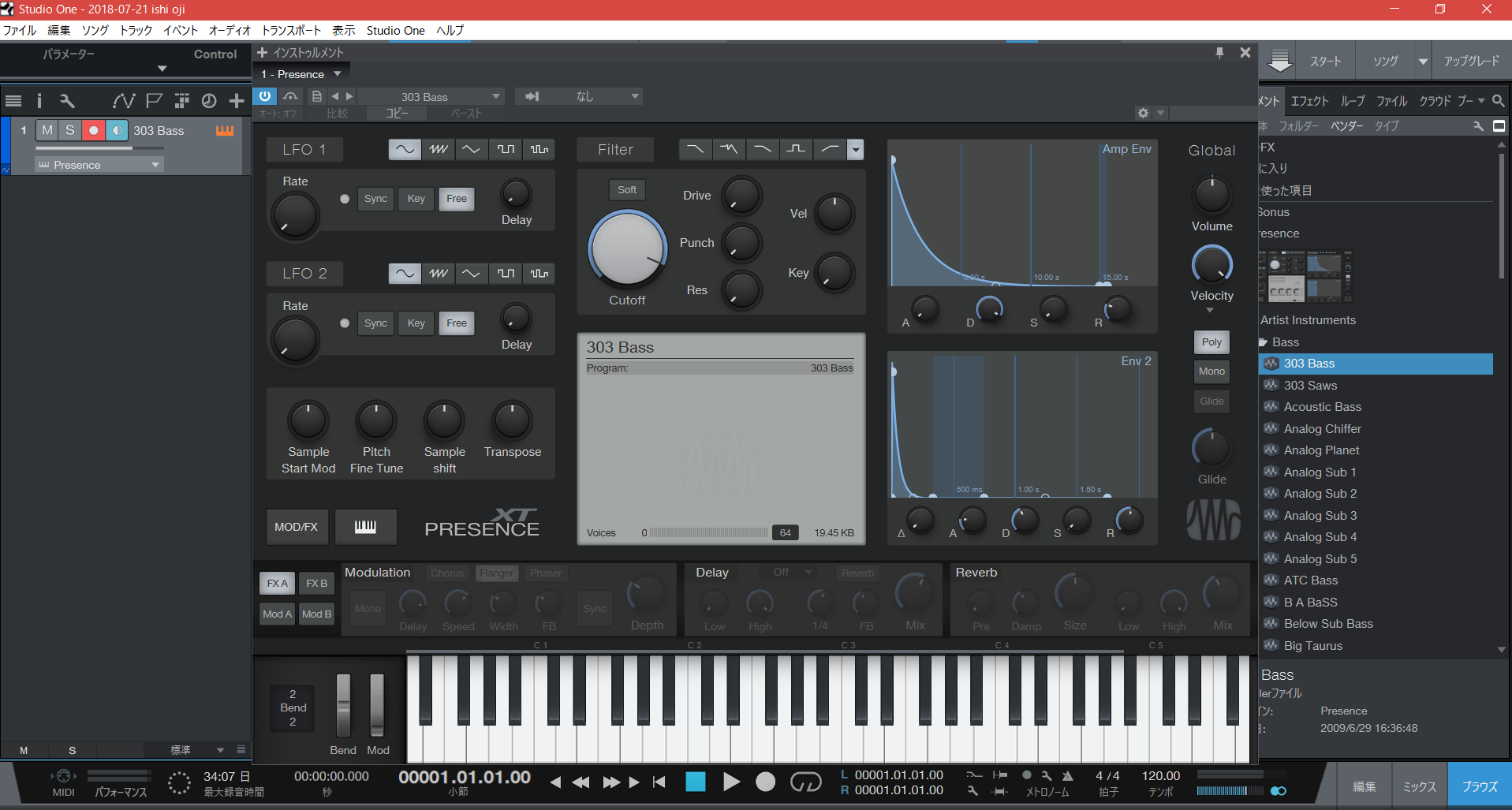Open the Presence instrument dropdown on track

(x=155, y=165)
